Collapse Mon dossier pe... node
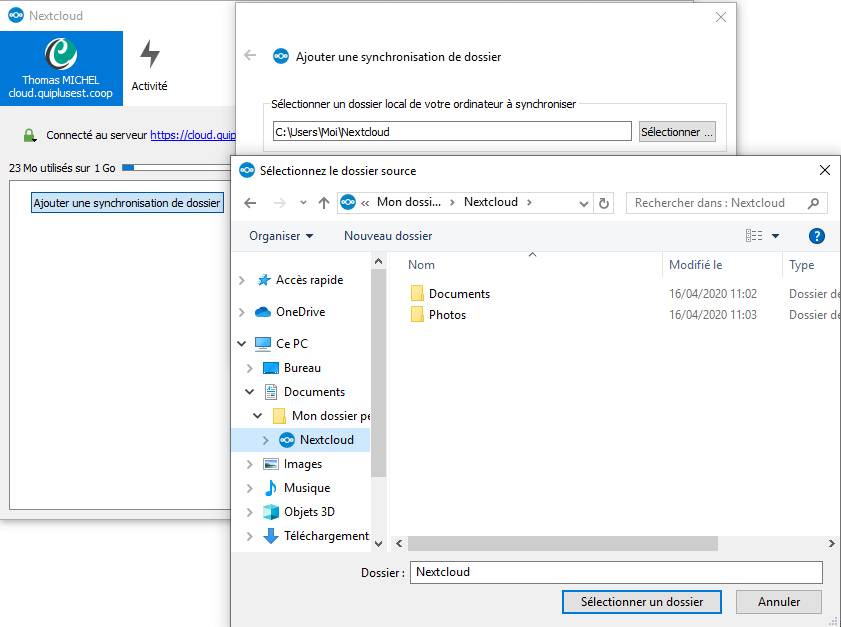 [x=257, y=416]
